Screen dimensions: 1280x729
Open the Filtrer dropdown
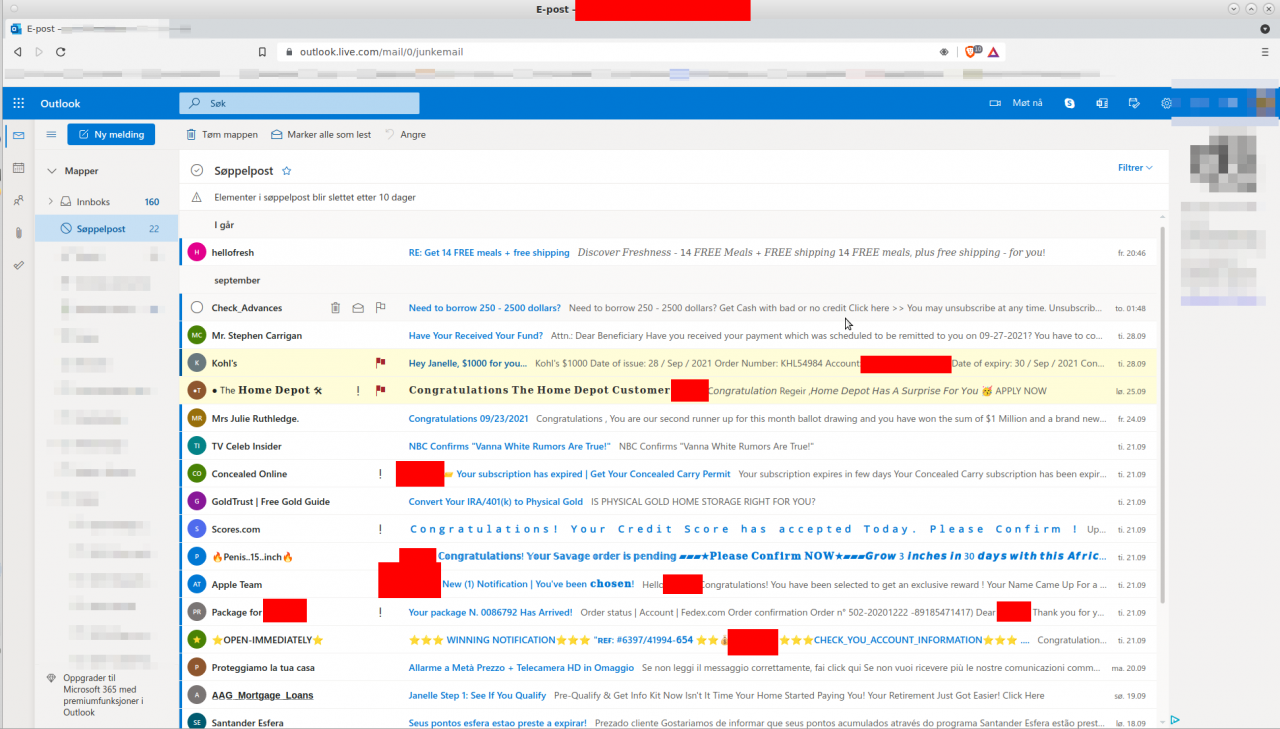[x=1131, y=168]
